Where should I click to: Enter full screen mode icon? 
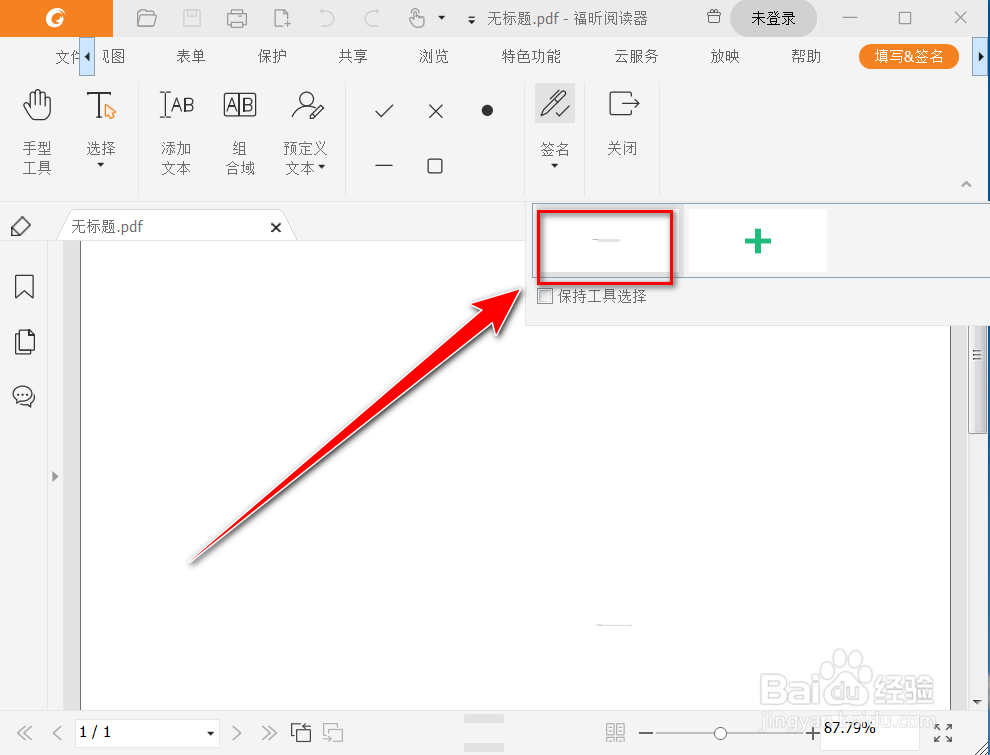pyautogui.click(x=943, y=733)
